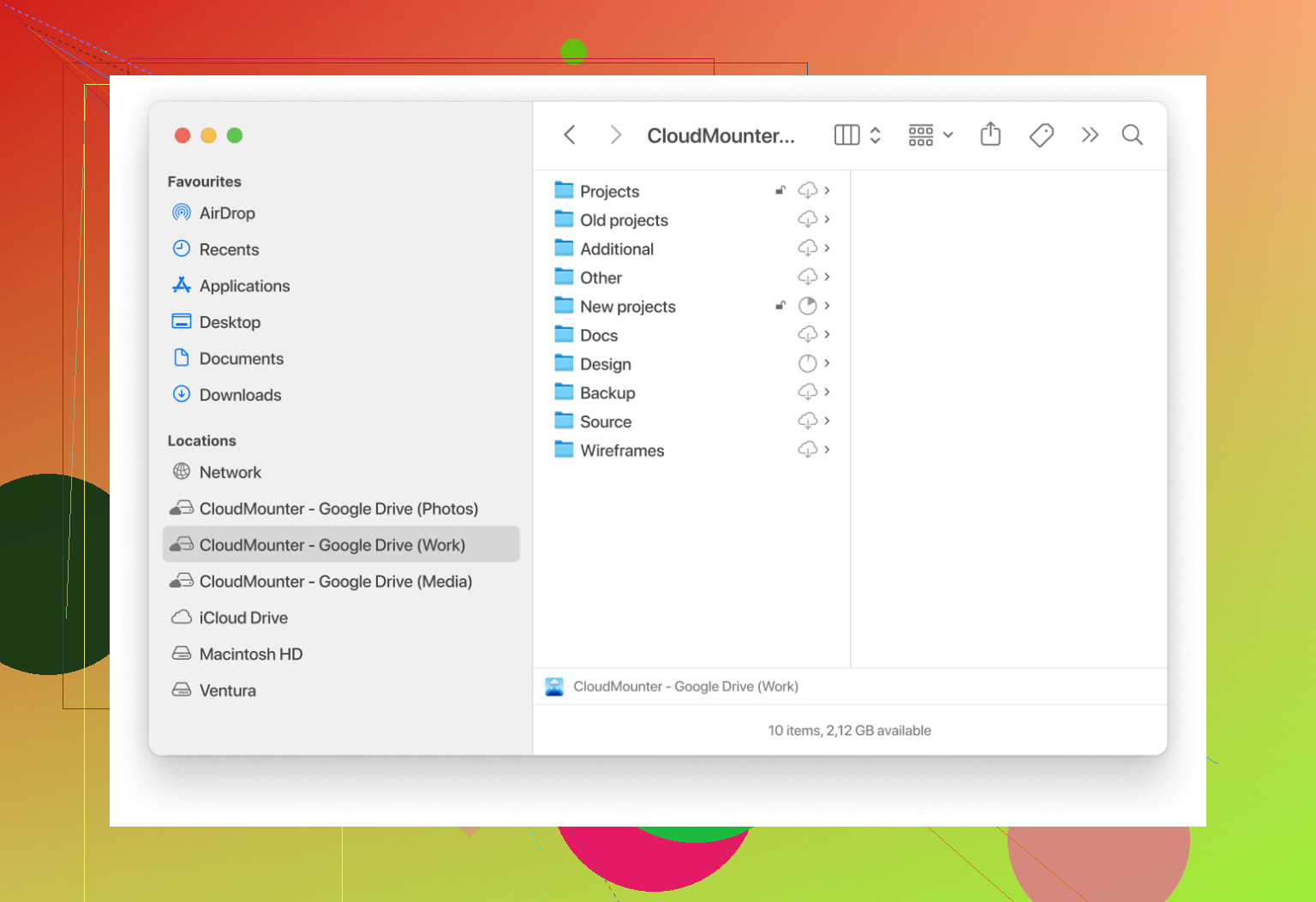Viewport: 1316px width, 902px height.
Task: Click the status bar '10 items, 2,12 GB available'
Action: [849, 730]
